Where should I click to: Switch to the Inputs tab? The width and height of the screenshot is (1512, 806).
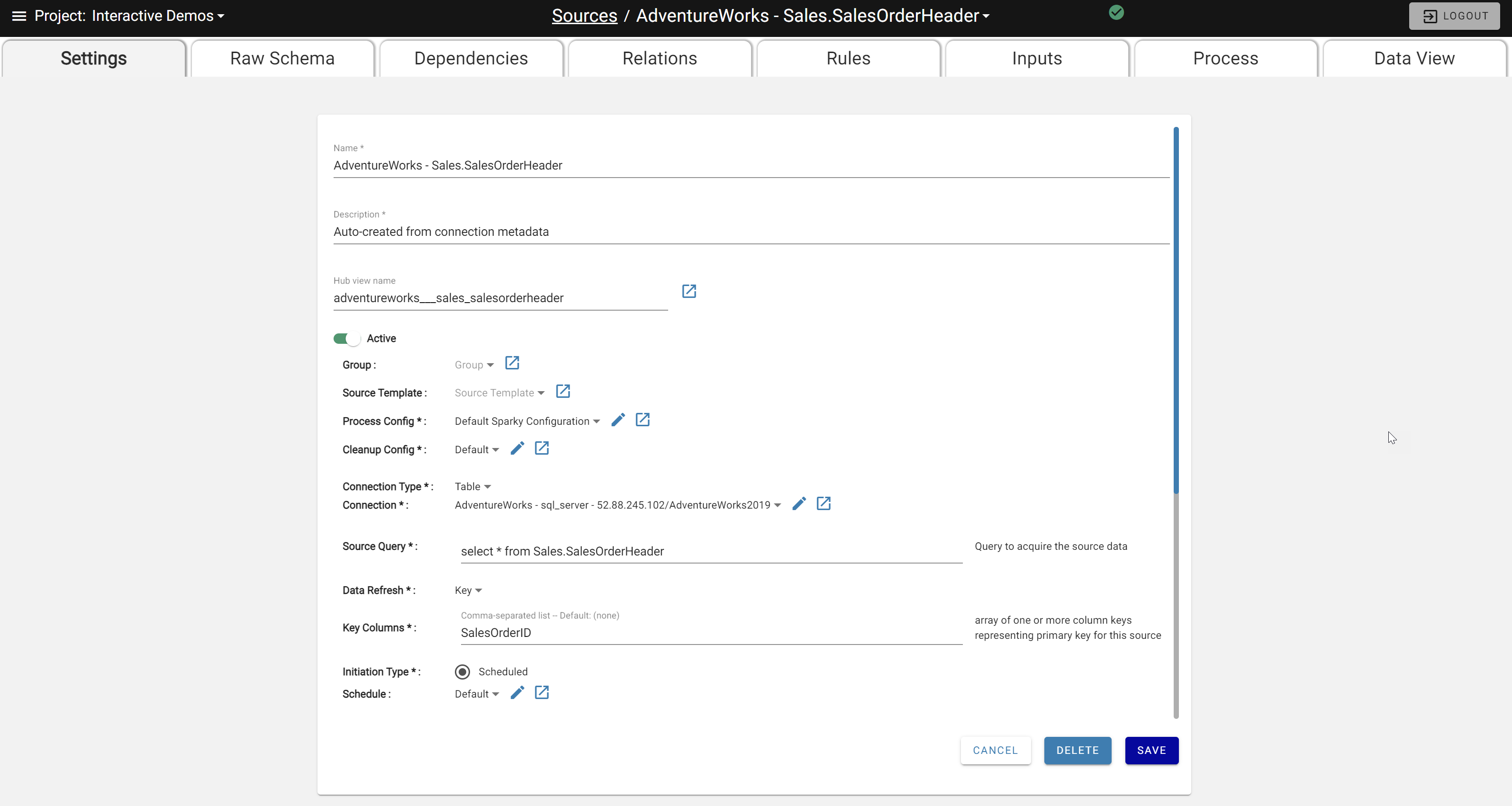[1037, 58]
